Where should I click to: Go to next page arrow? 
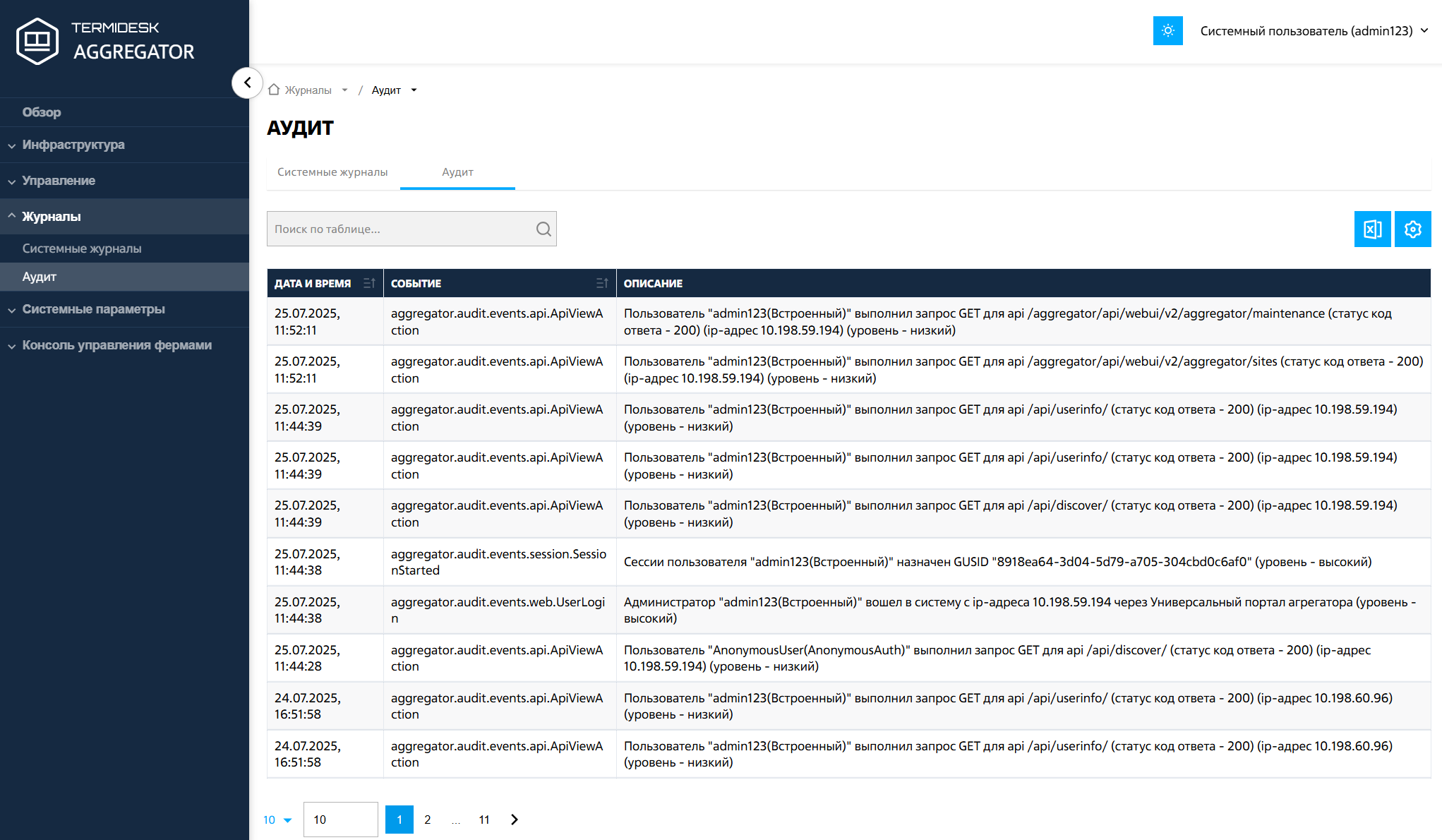[514, 820]
